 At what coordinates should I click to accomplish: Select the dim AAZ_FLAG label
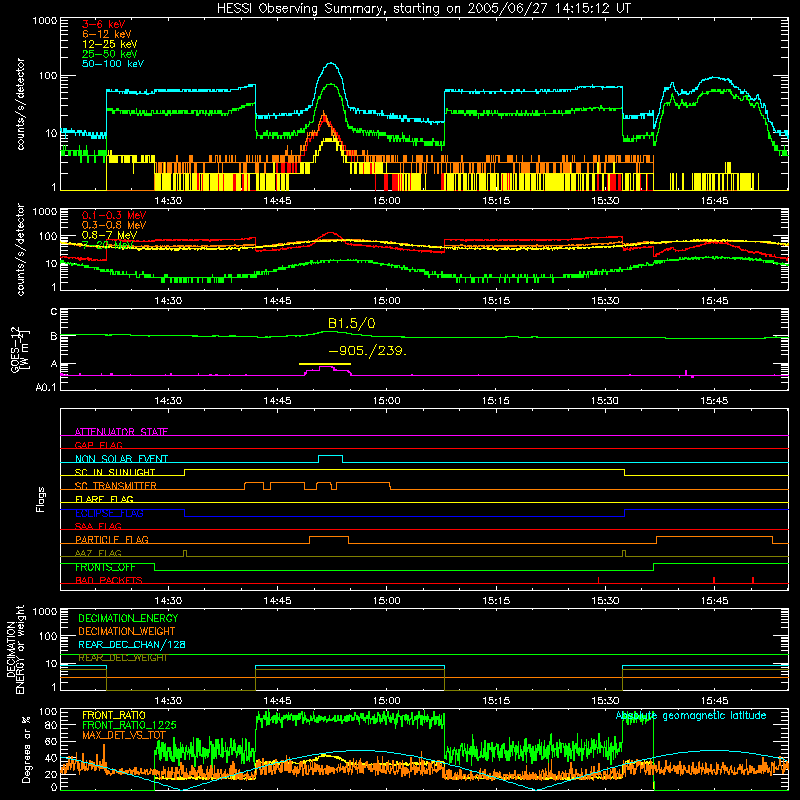click(98, 553)
